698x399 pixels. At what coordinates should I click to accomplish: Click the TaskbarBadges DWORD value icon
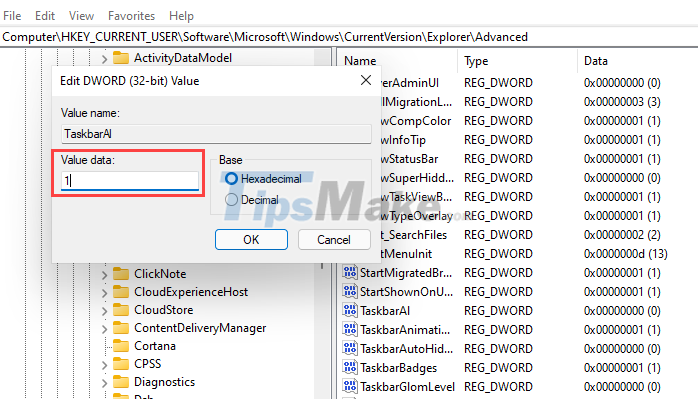[x=350, y=367]
